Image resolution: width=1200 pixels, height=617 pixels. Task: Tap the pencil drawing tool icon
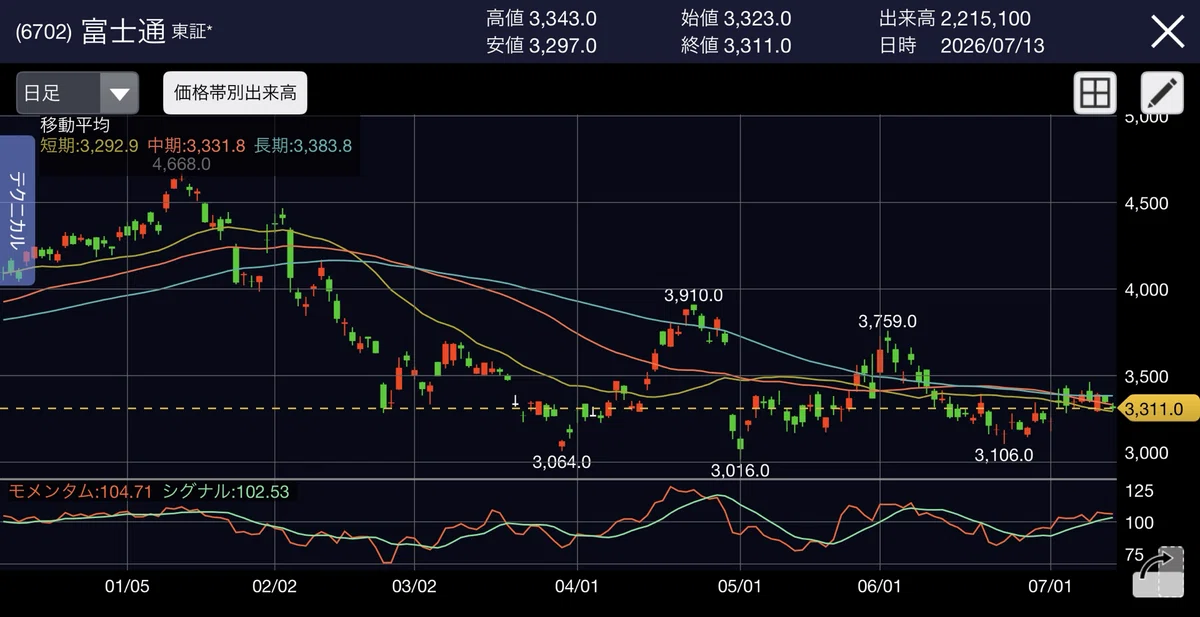pyautogui.click(x=1161, y=93)
